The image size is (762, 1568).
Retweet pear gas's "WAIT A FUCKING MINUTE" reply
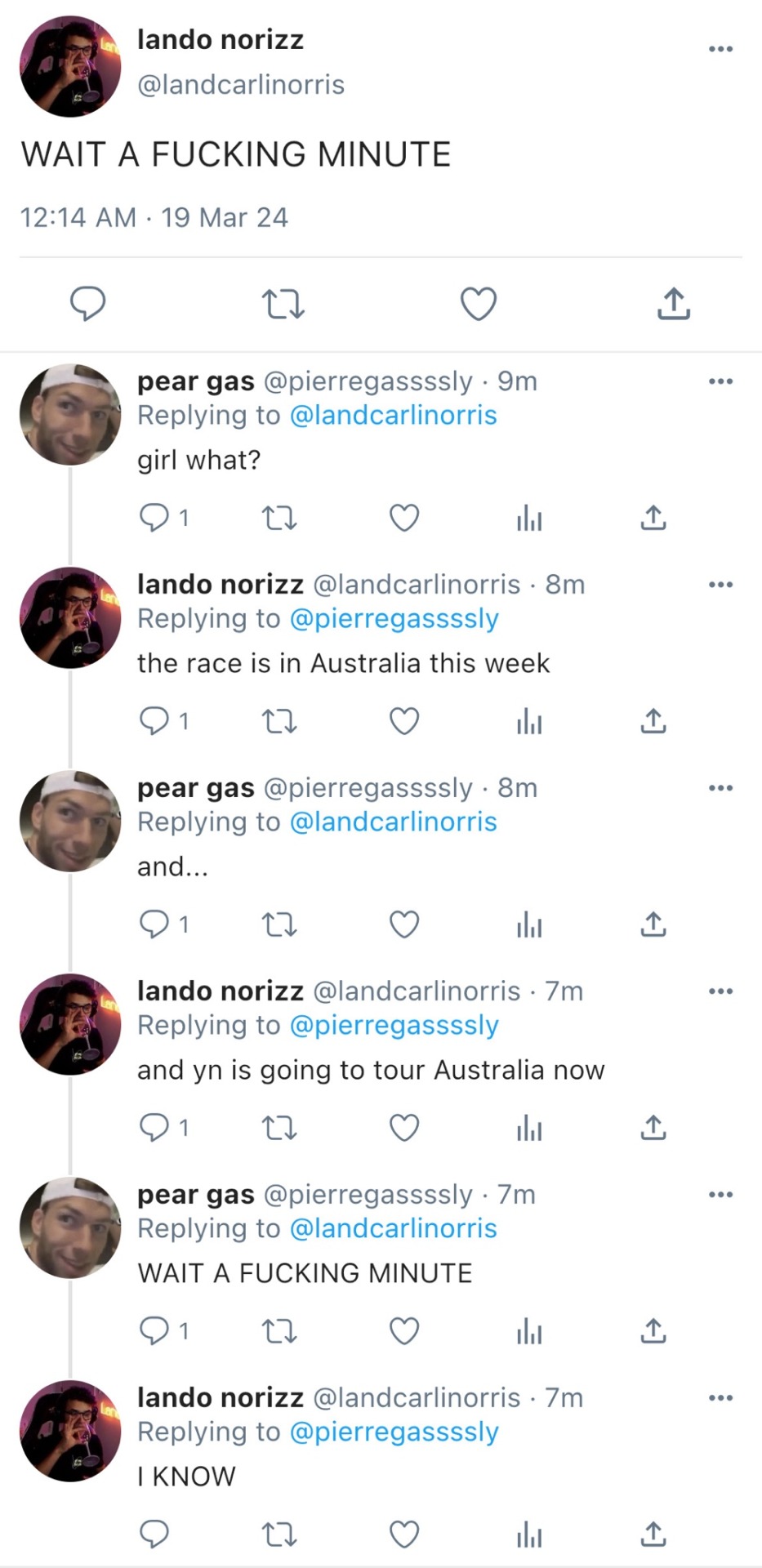[279, 1331]
